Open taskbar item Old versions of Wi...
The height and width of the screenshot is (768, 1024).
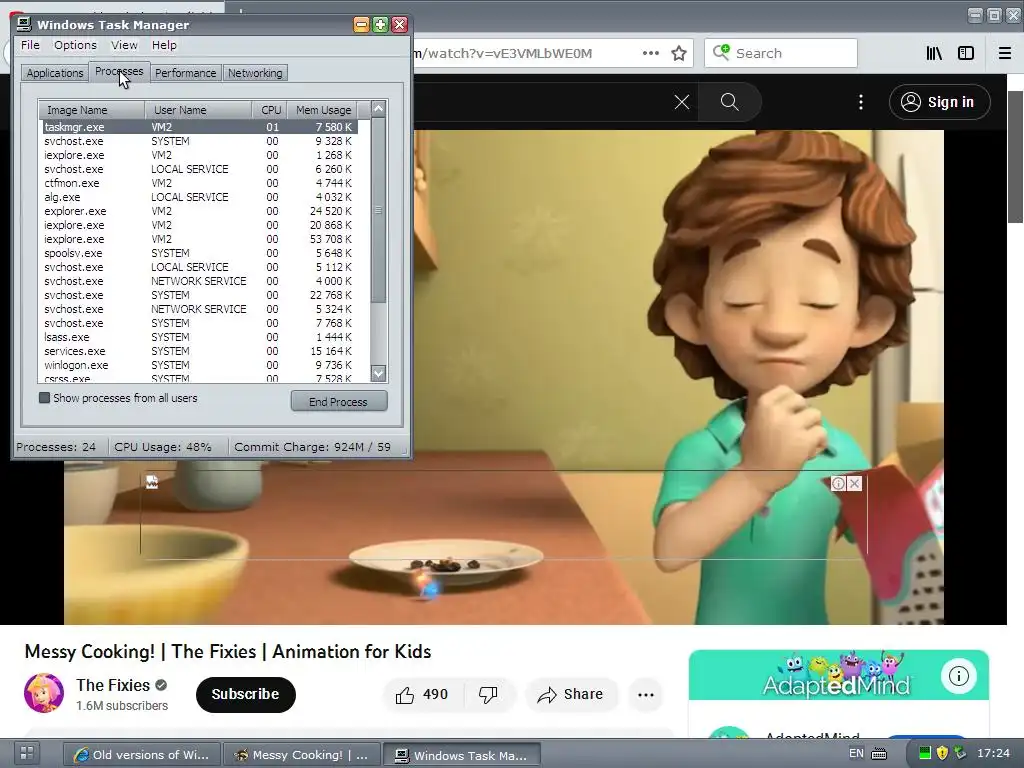coord(142,754)
